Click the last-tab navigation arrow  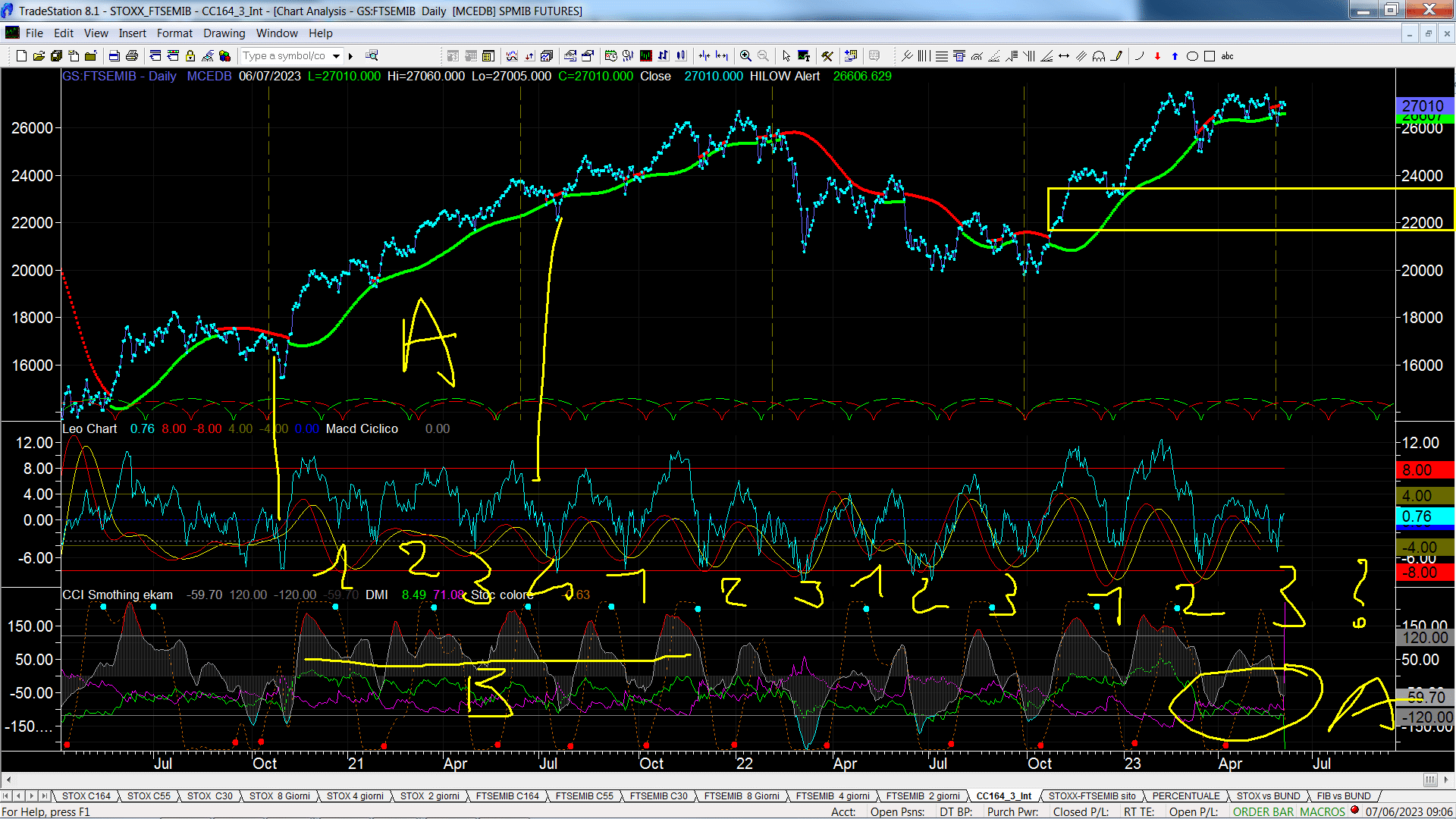point(44,796)
